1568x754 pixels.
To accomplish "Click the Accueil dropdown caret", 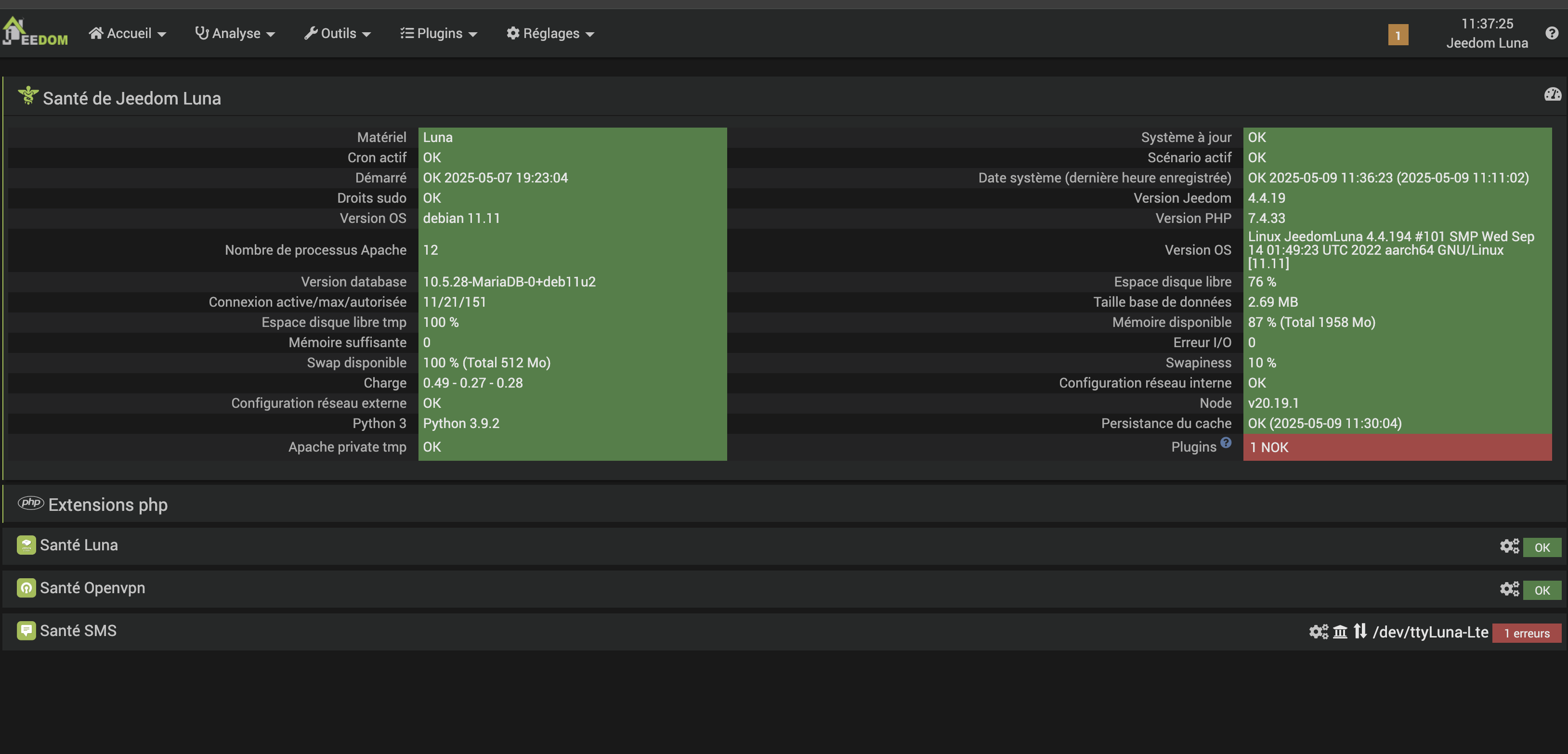I will [161, 35].
